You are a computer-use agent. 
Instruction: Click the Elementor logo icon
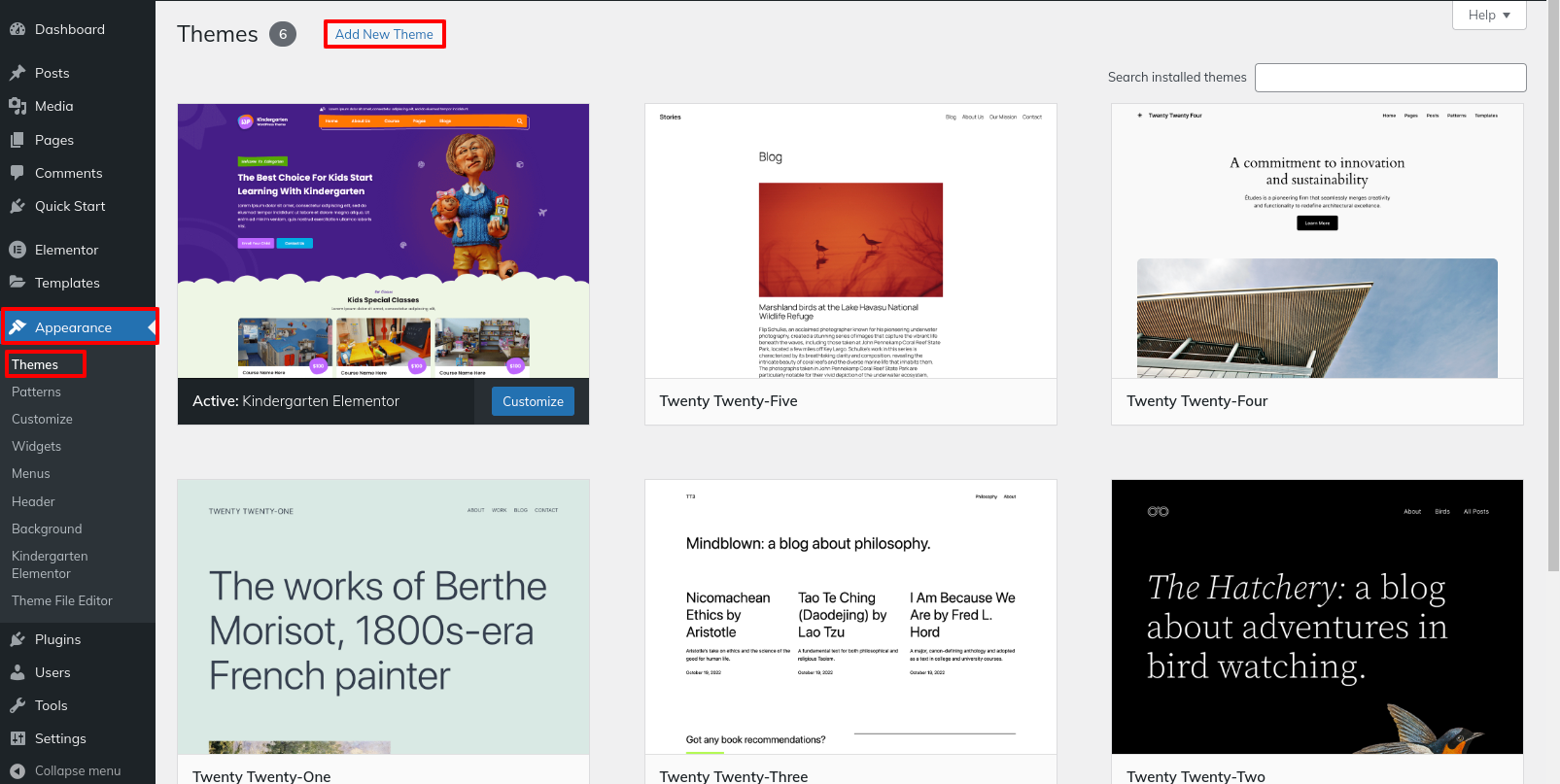17,250
